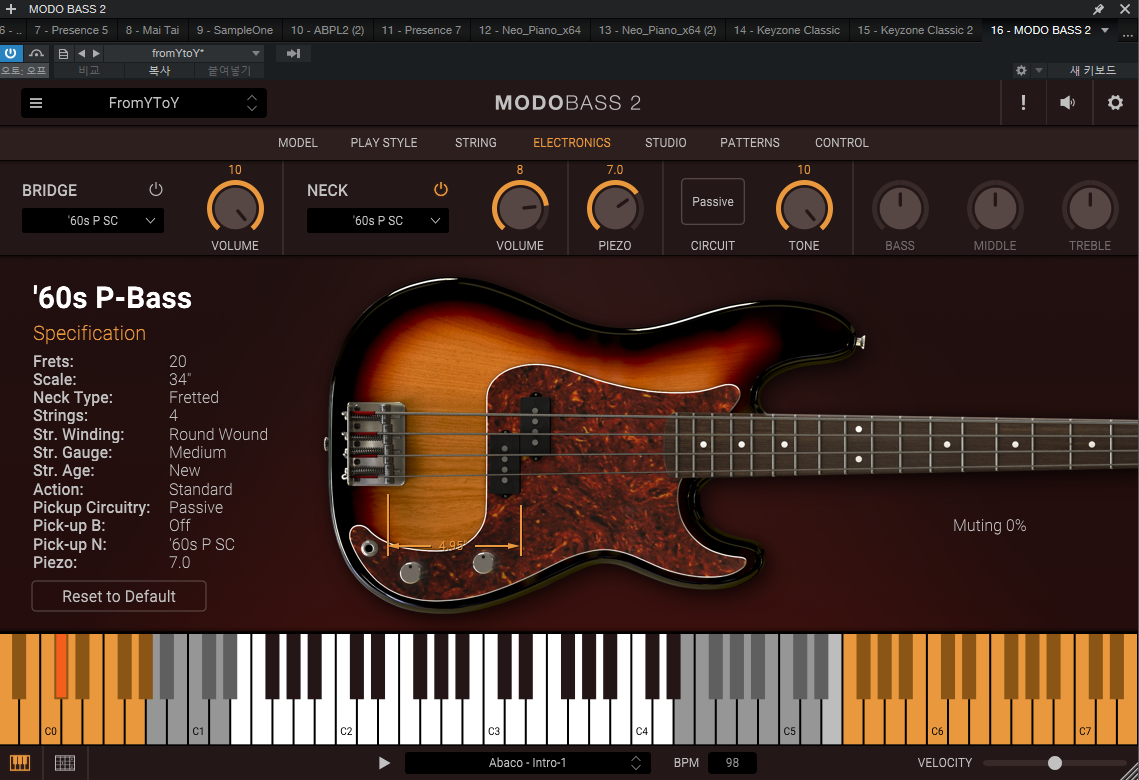Switch to the 7 - Presence 5 tab
1139x780 pixels.
click(x=71, y=30)
